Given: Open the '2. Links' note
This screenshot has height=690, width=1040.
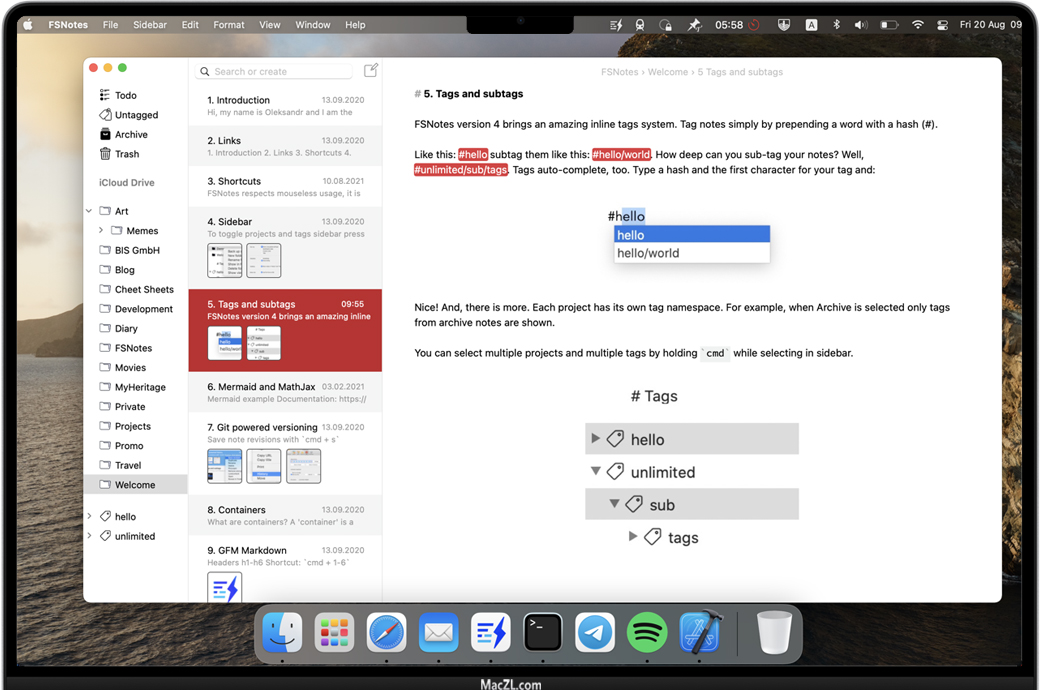Looking at the screenshot, I should click(285, 146).
